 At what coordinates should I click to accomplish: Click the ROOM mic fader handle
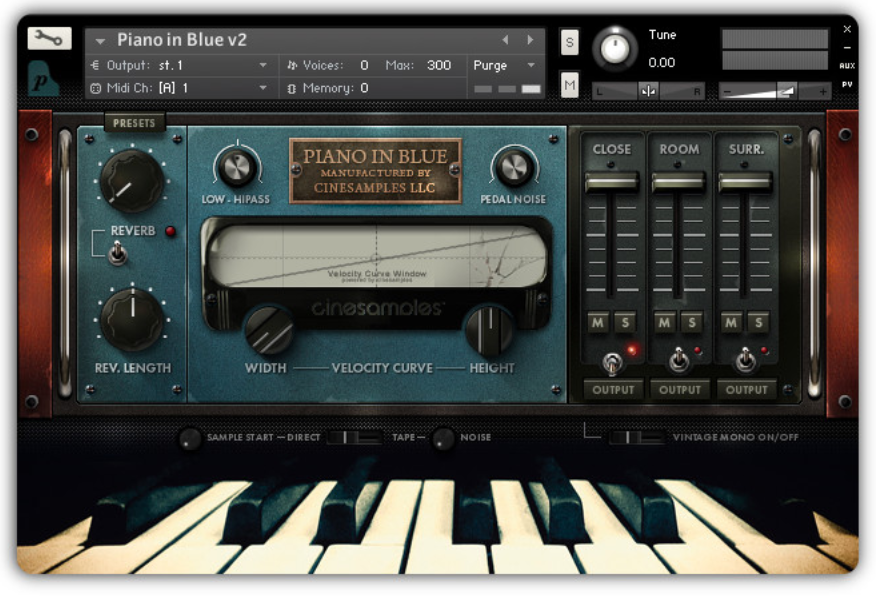678,182
